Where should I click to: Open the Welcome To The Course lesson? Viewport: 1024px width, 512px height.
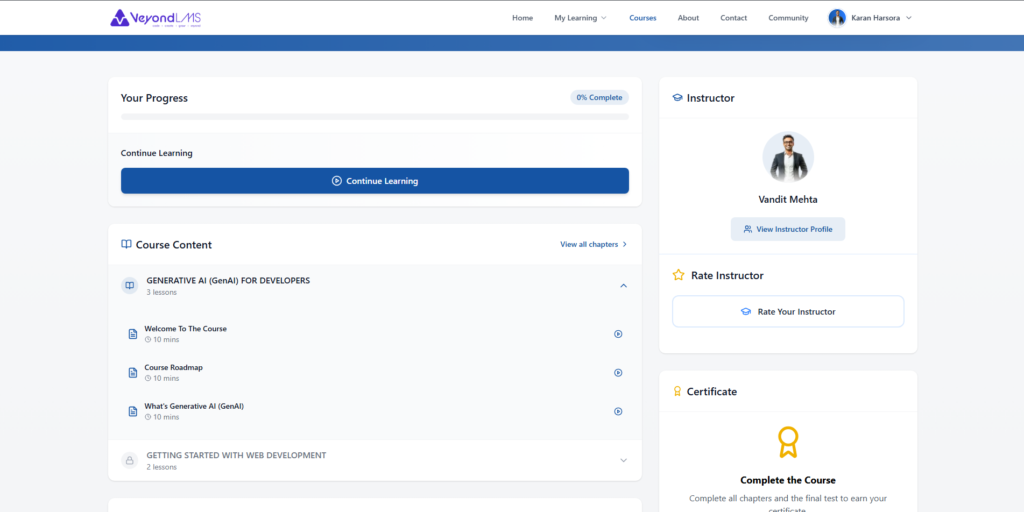tap(185, 328)
